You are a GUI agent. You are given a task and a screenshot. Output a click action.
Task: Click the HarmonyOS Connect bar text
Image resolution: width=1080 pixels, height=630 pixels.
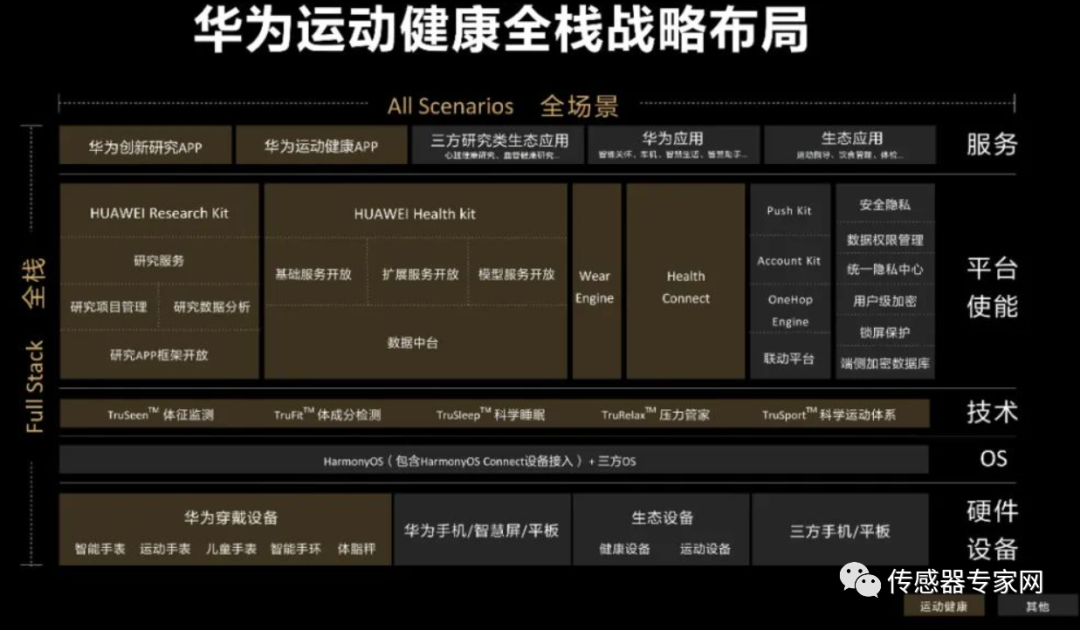[x=480, y=461]
